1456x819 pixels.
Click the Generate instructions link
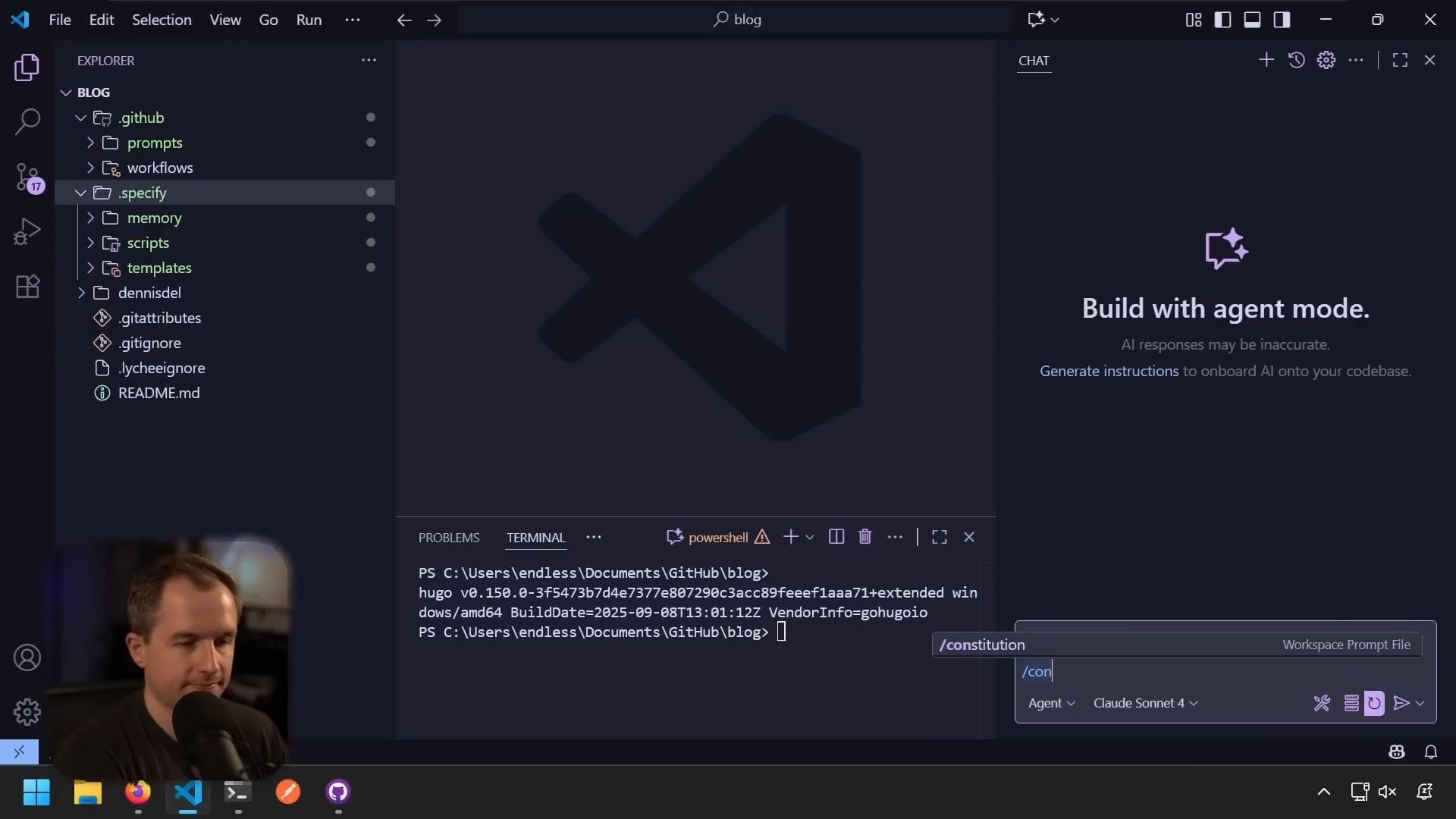(1109, 371)
